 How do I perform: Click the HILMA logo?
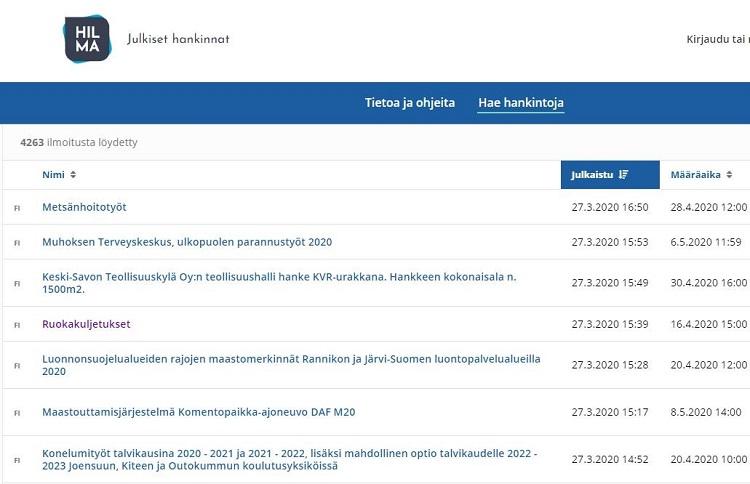pyautogui.click(x=87, y=39)
